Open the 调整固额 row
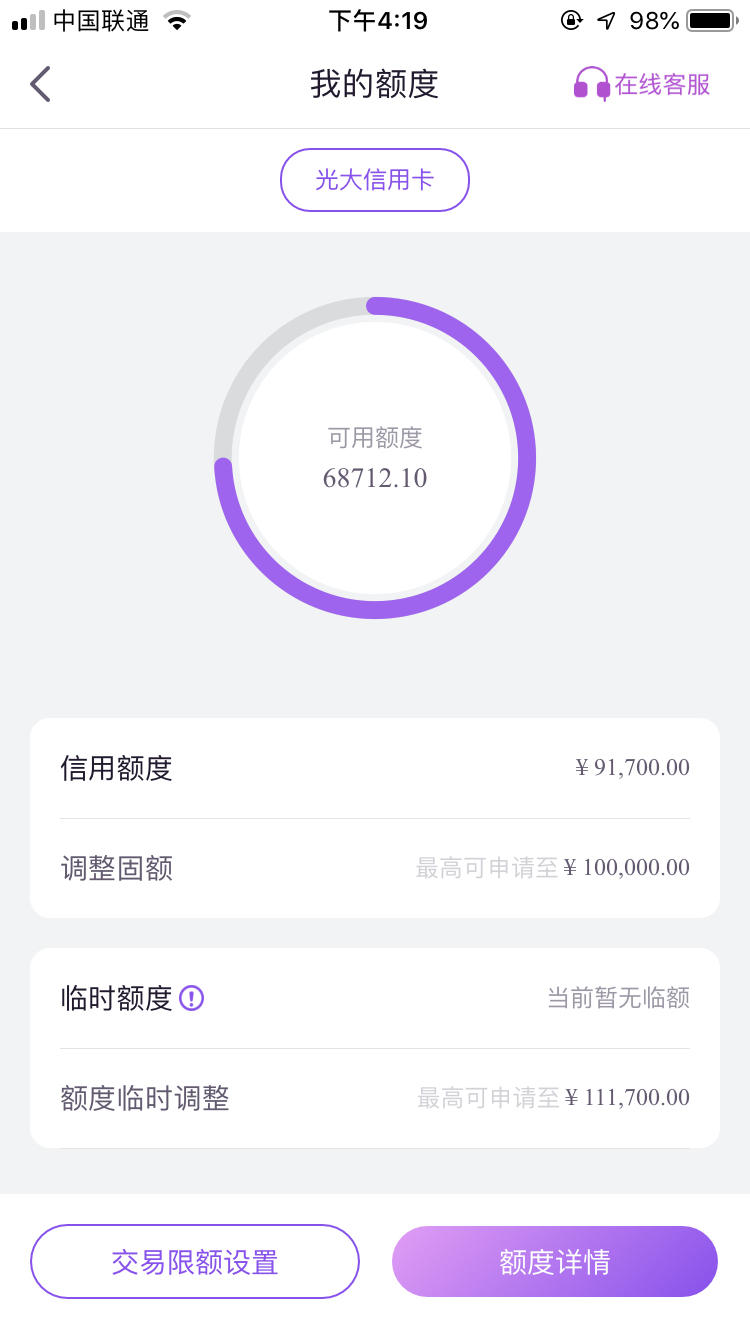750x1334 pixels. [375, 868]
